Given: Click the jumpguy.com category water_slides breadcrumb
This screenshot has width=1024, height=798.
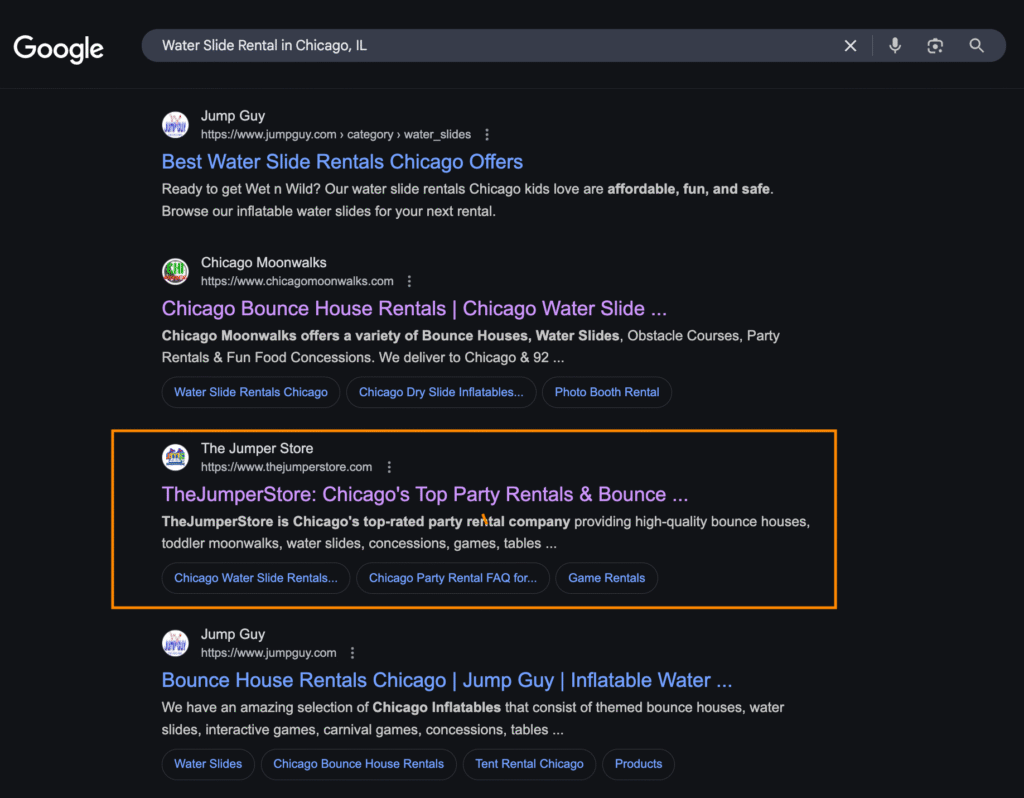Looking at the screenshot, I should pos(336,135).
